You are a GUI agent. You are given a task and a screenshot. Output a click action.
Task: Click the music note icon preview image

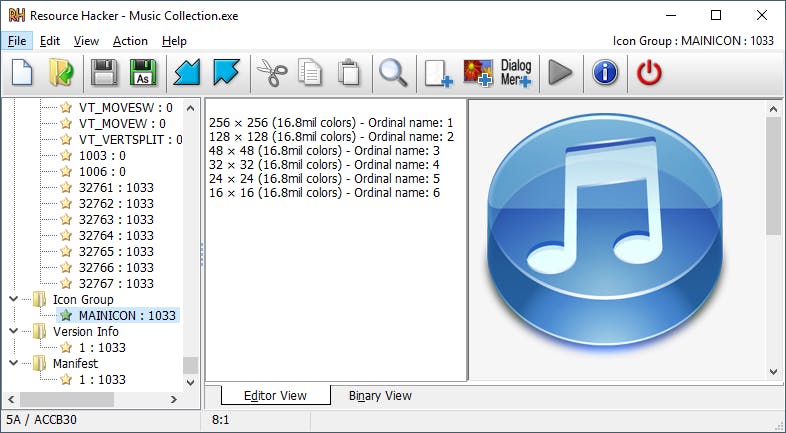click(x=605, y=230)
